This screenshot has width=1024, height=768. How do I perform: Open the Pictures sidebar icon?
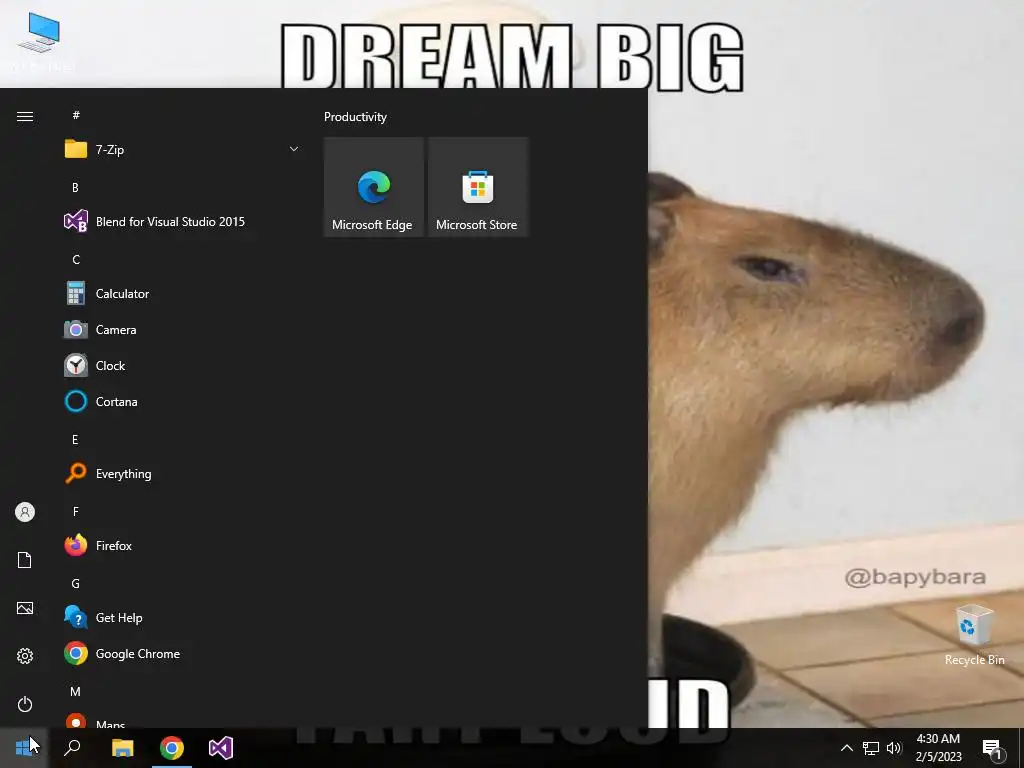click(25, 608)
